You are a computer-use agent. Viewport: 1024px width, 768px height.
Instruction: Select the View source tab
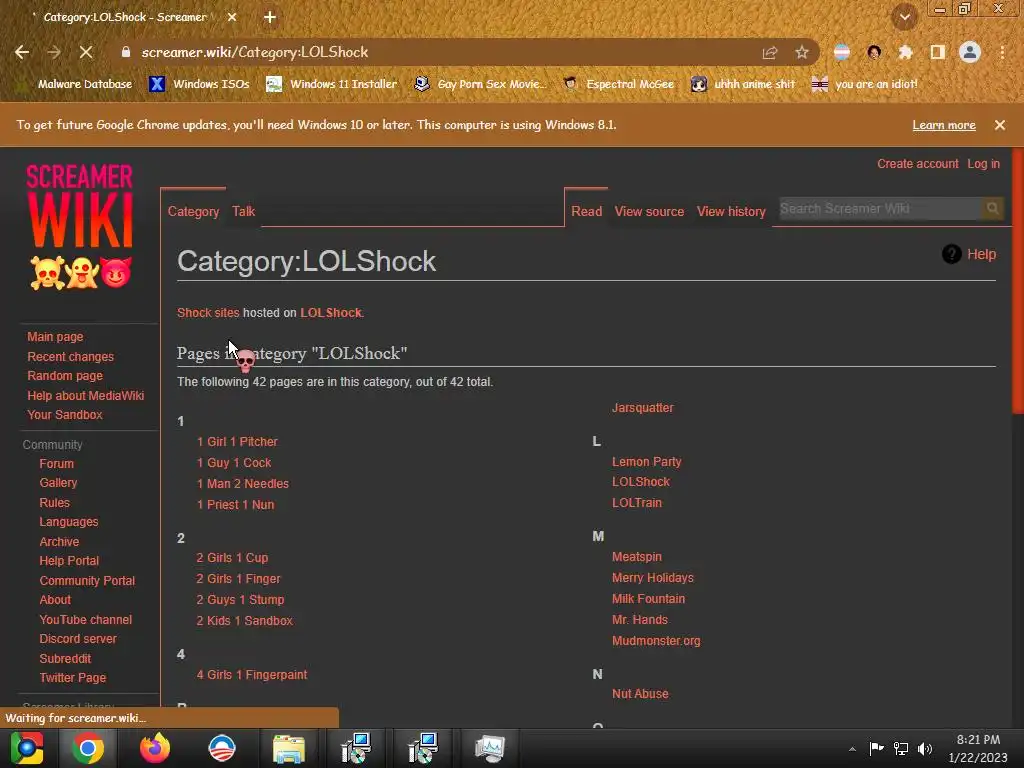[x=649, y=211]
